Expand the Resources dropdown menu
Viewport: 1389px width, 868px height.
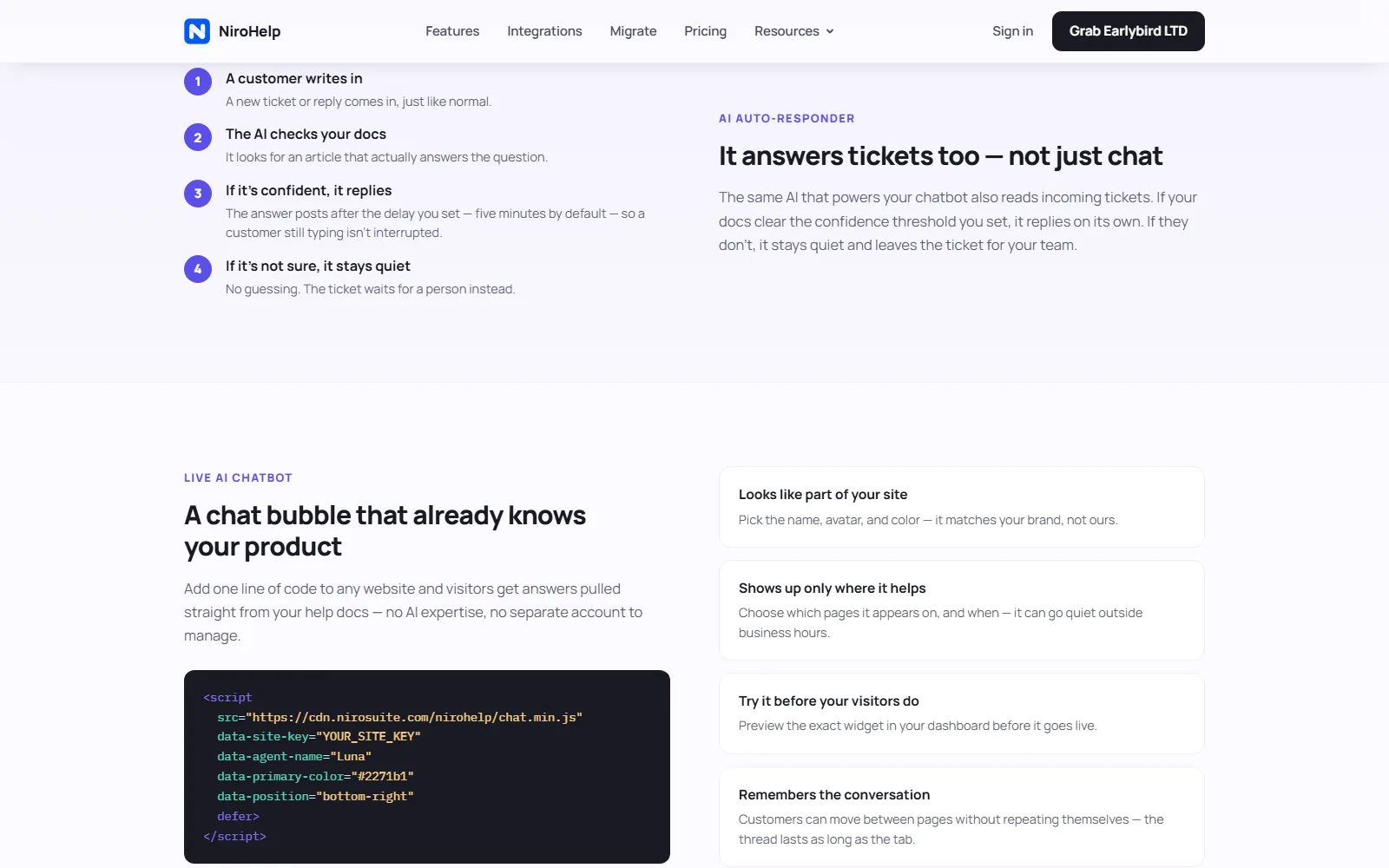[793, 31]
